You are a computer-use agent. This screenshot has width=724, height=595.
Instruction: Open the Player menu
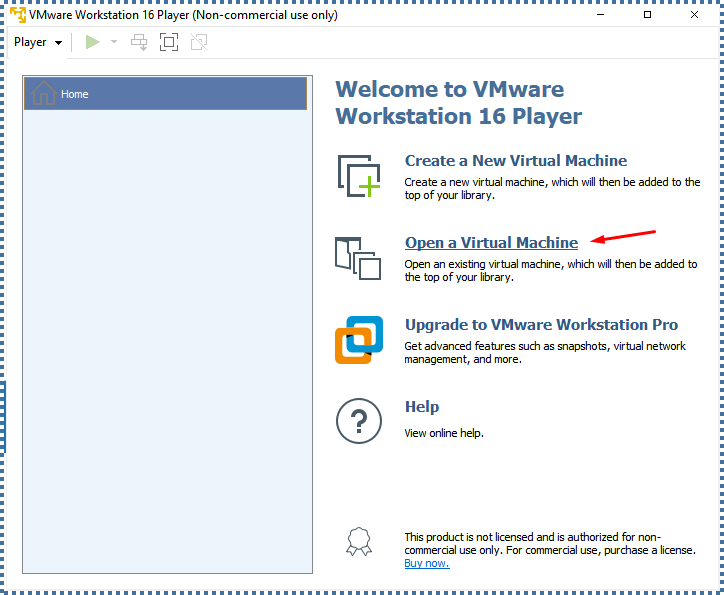38,42
